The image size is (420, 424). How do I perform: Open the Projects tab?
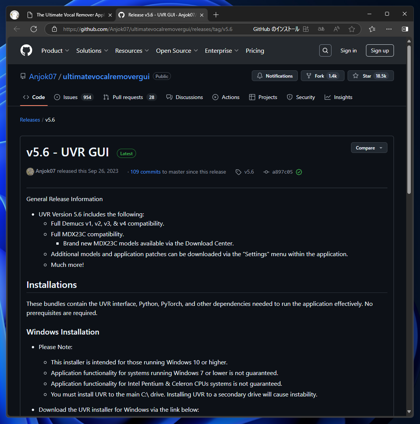[x=263, y=97]
